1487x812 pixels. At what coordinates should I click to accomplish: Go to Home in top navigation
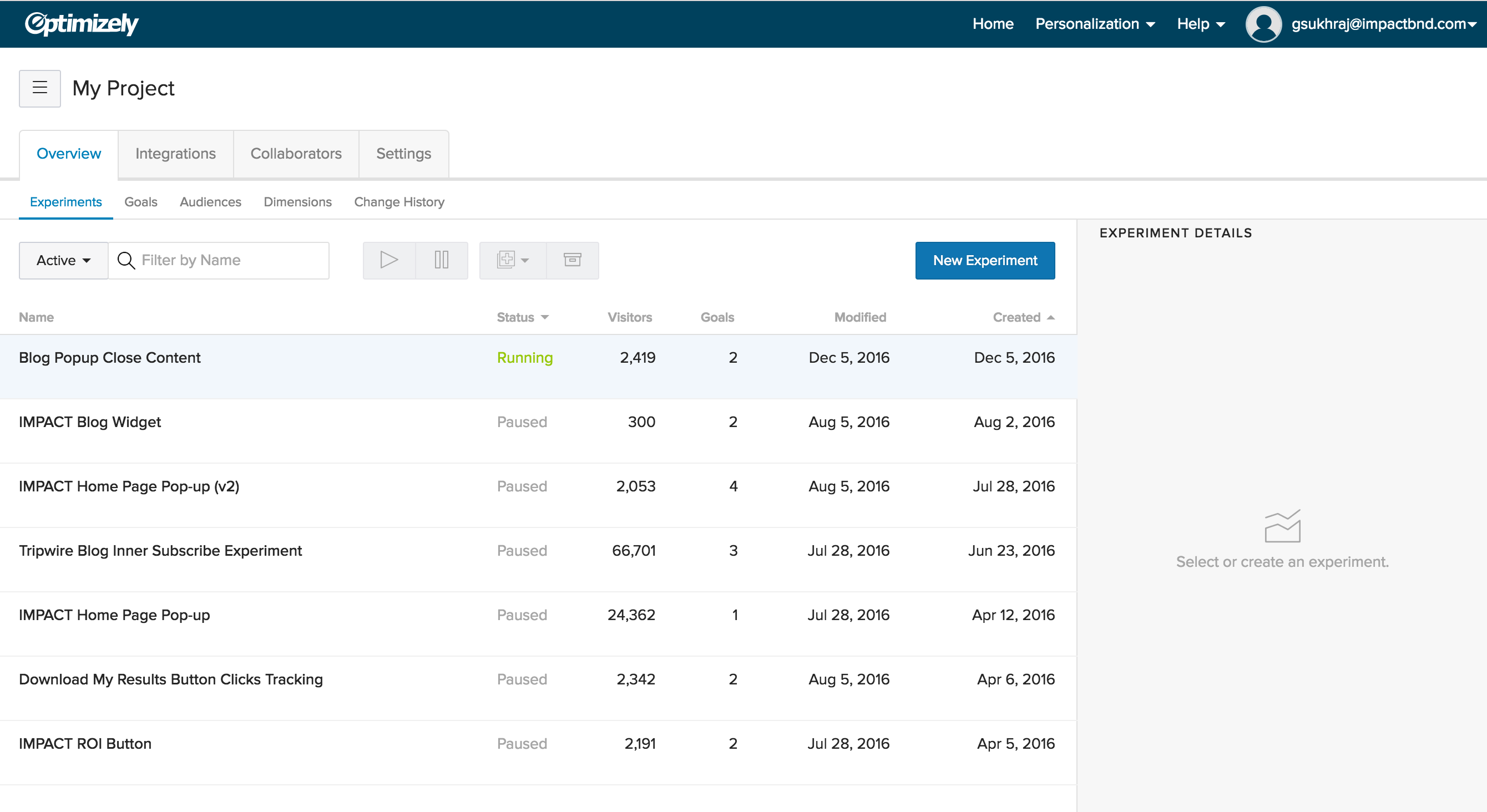tap(993, 24)
